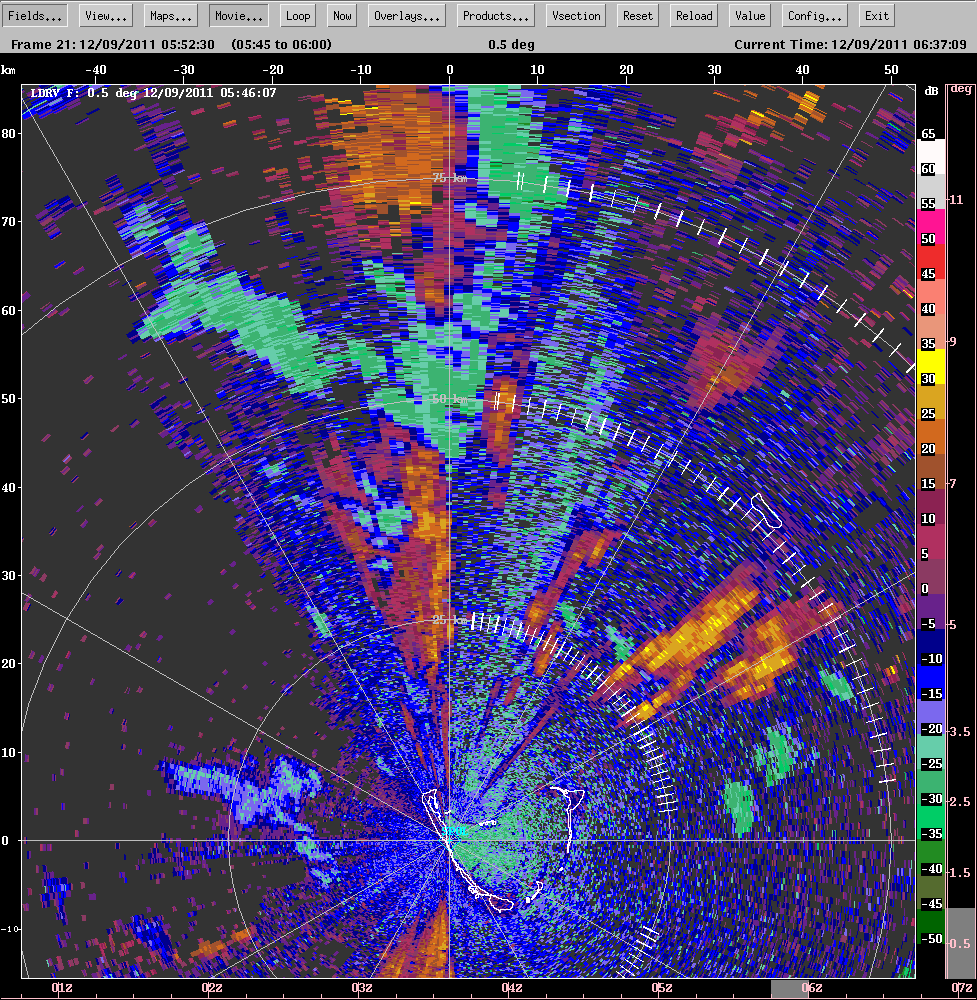977x1000 pixels.
Task: Click the white outline east of radar
Action: coord(568,820)
